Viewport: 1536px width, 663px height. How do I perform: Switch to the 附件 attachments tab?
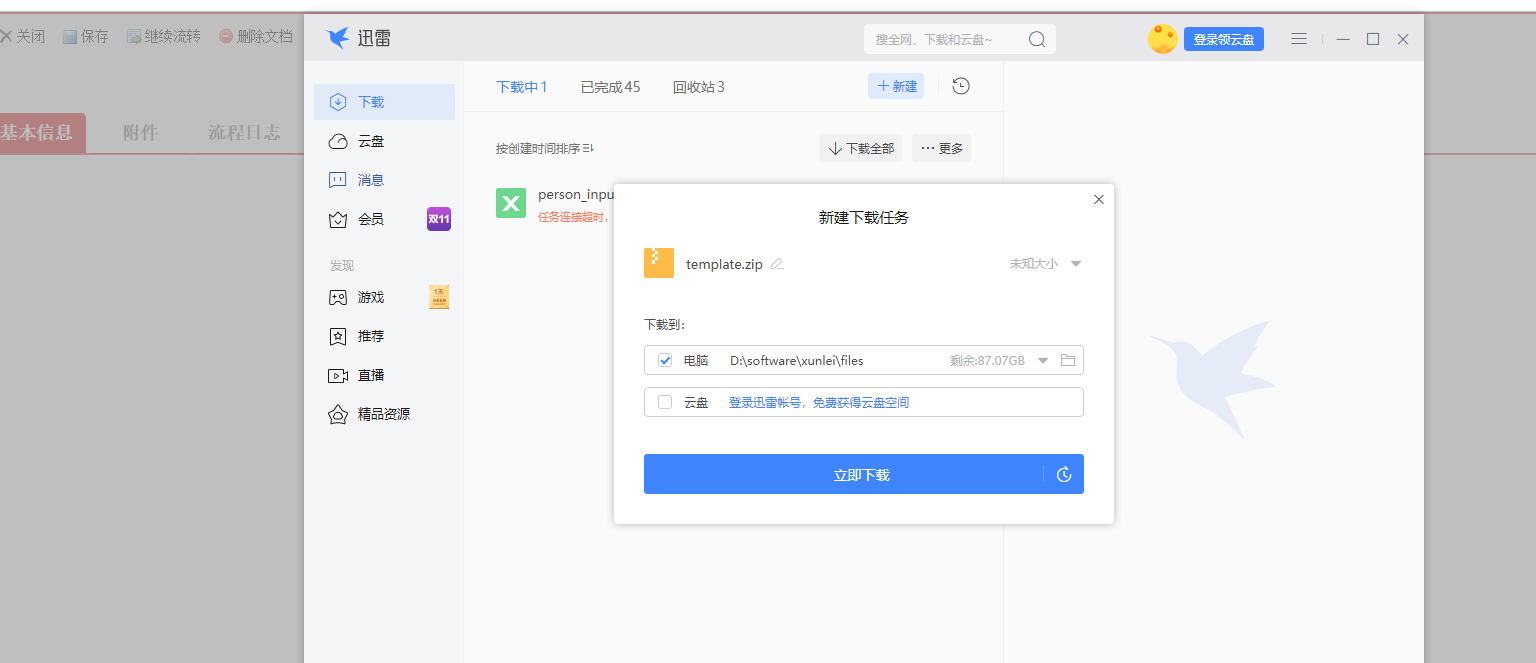pos(138,131)
